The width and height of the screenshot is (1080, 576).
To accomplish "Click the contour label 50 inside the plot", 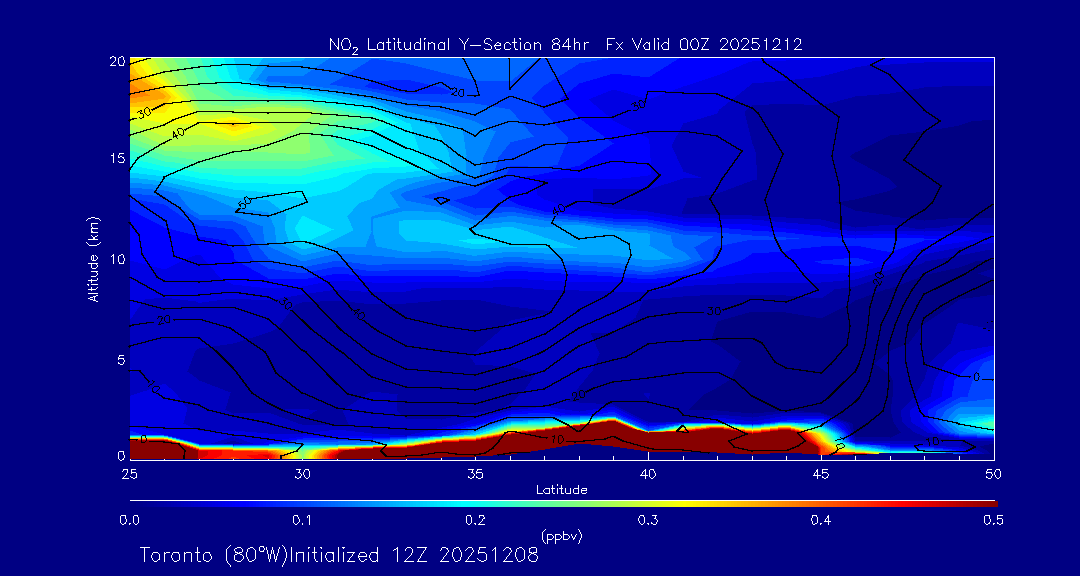I will coord(244,203).
